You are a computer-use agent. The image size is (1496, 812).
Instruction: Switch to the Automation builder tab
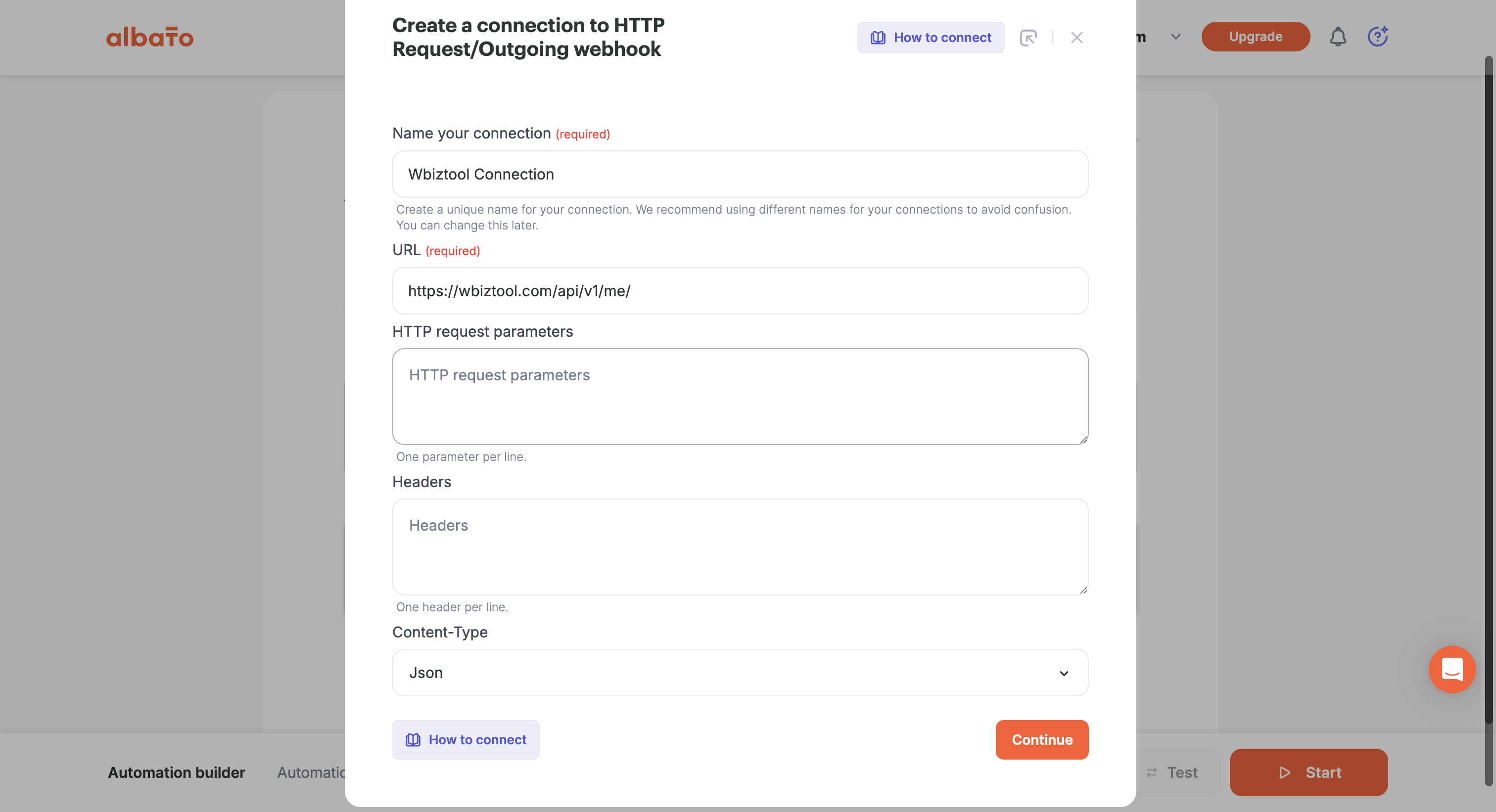177,772
